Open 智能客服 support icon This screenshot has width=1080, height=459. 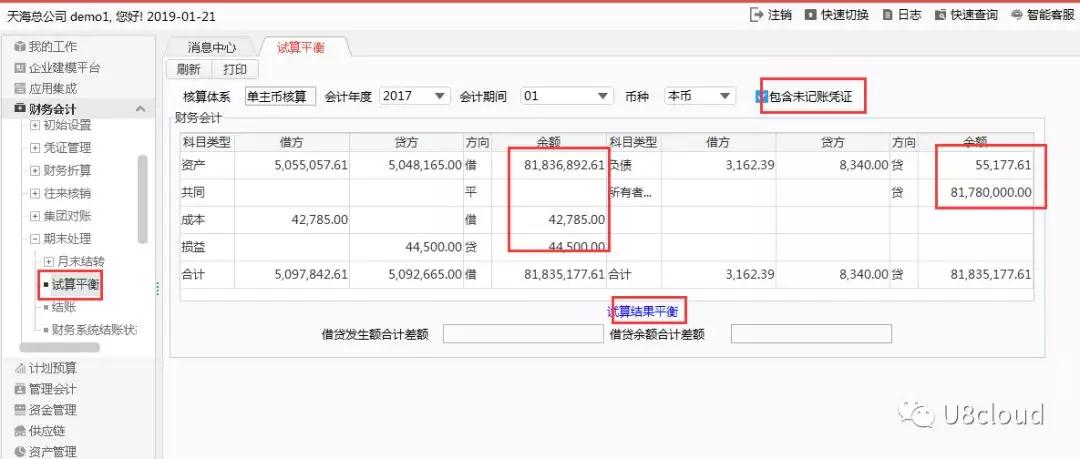[1017, 14]
